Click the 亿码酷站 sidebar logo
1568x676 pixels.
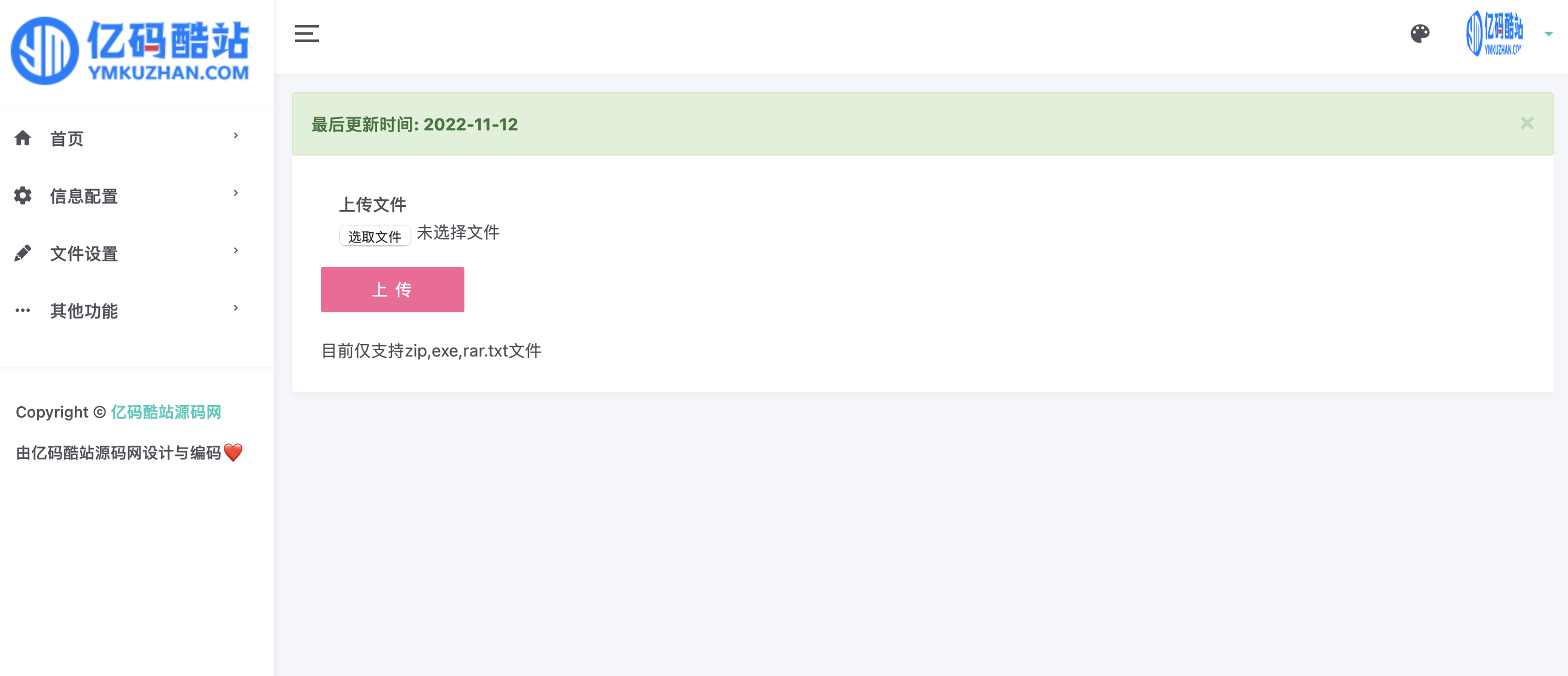(x=130, y=50)
